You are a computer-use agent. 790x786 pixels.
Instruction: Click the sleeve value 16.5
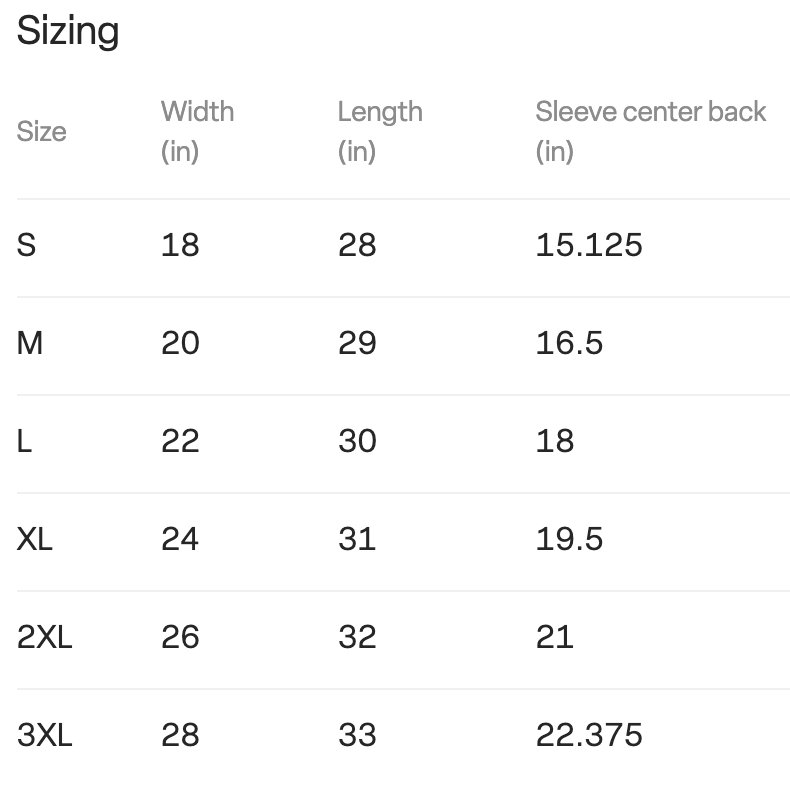pyautogui.click(x=569, y=343)
